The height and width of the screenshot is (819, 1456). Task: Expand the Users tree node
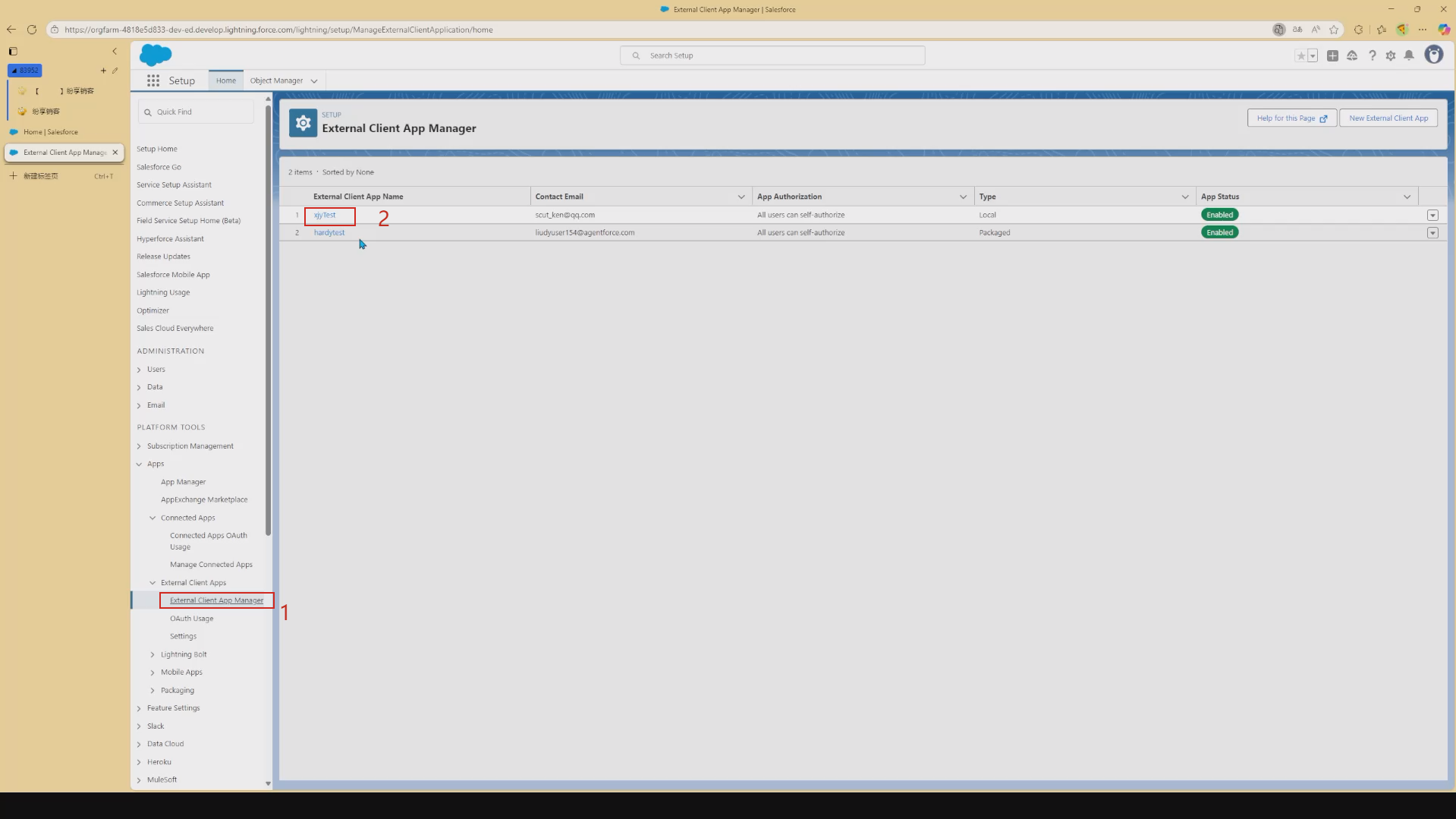coord(139,370)
